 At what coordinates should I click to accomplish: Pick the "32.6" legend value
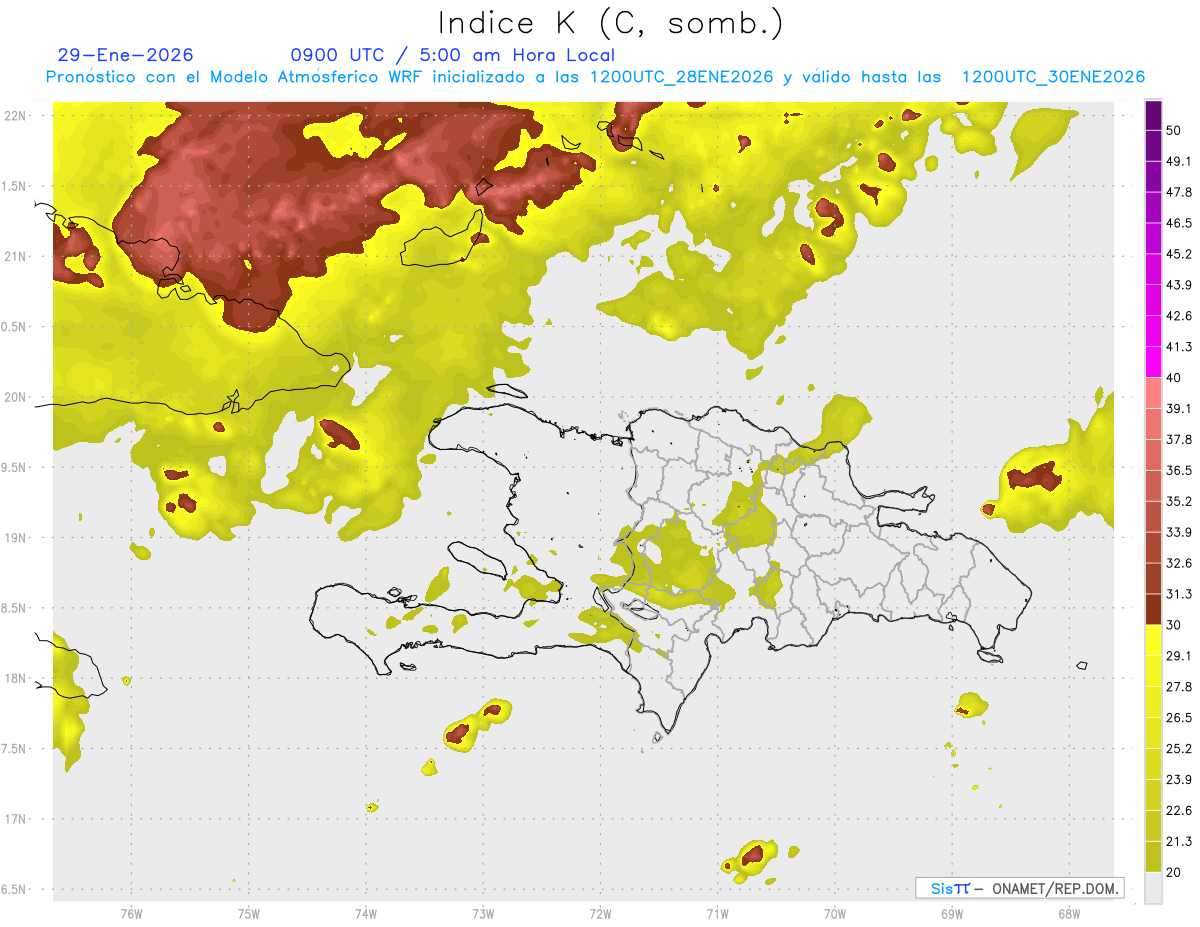[1178, 563]
